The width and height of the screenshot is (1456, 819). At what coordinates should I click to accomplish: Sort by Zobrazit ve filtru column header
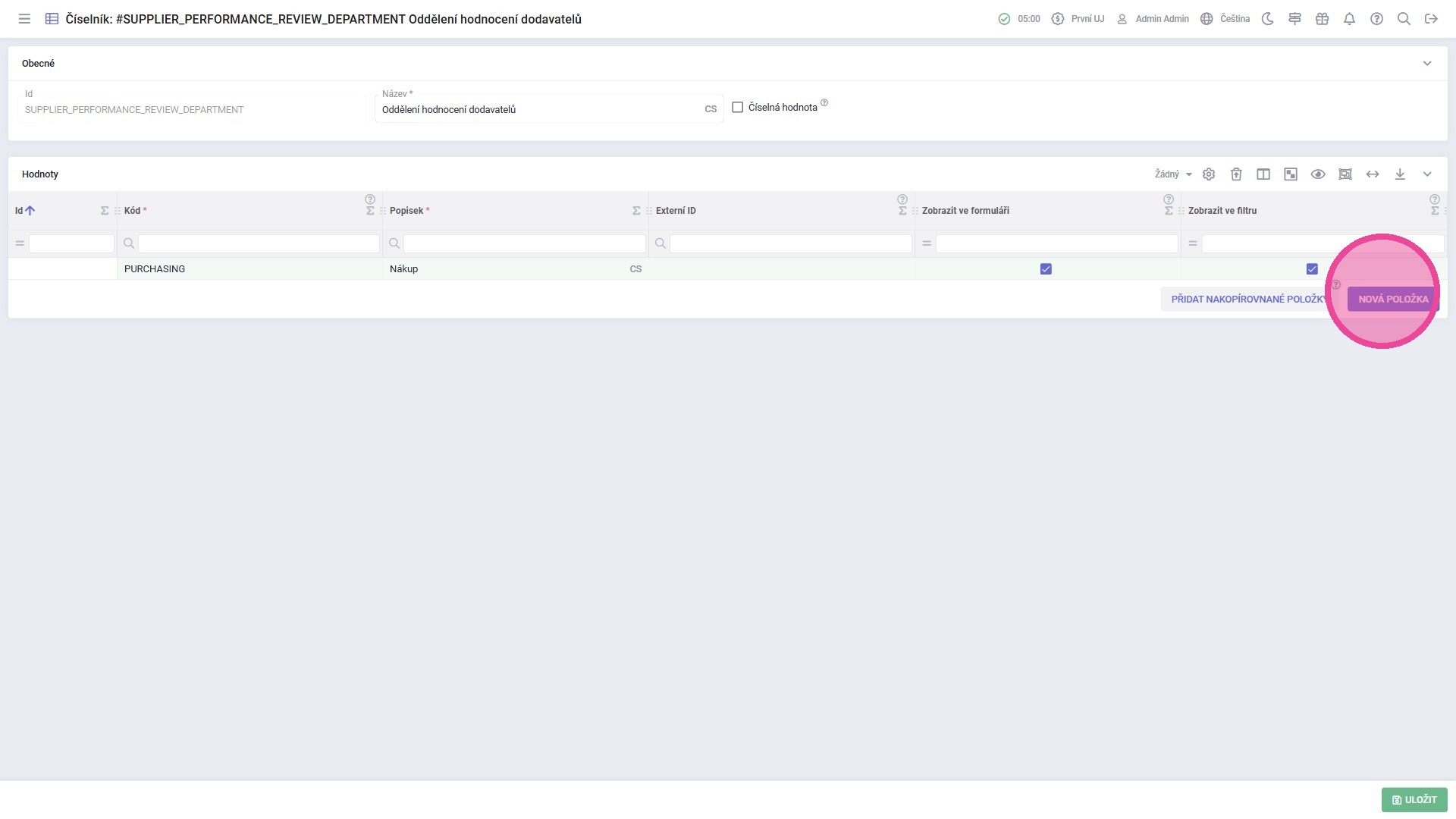point(1222,211)
